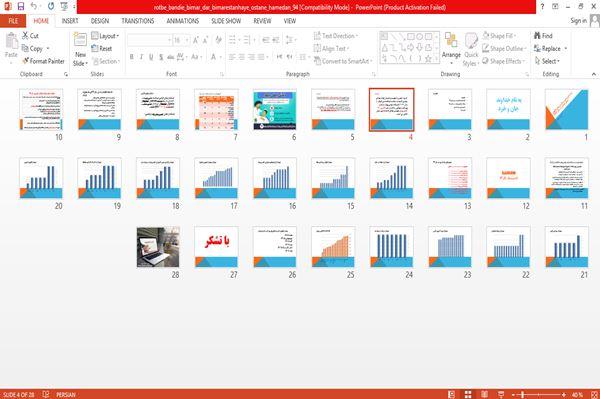Open the FILE tab
The height and width of the screenshot is (399, 600).
[13, 21]
